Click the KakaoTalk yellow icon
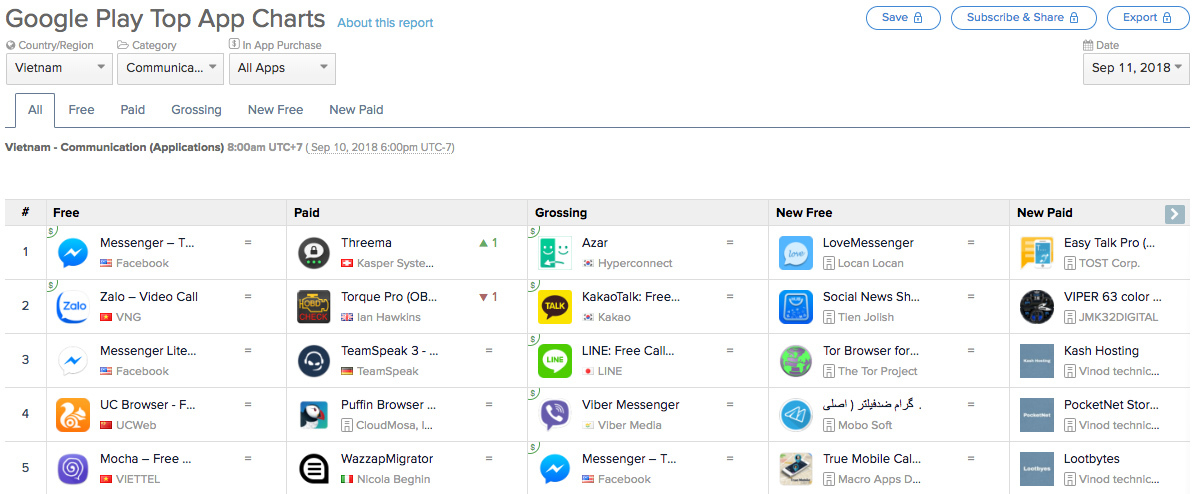1204x494 pixels. pos(555,307)
